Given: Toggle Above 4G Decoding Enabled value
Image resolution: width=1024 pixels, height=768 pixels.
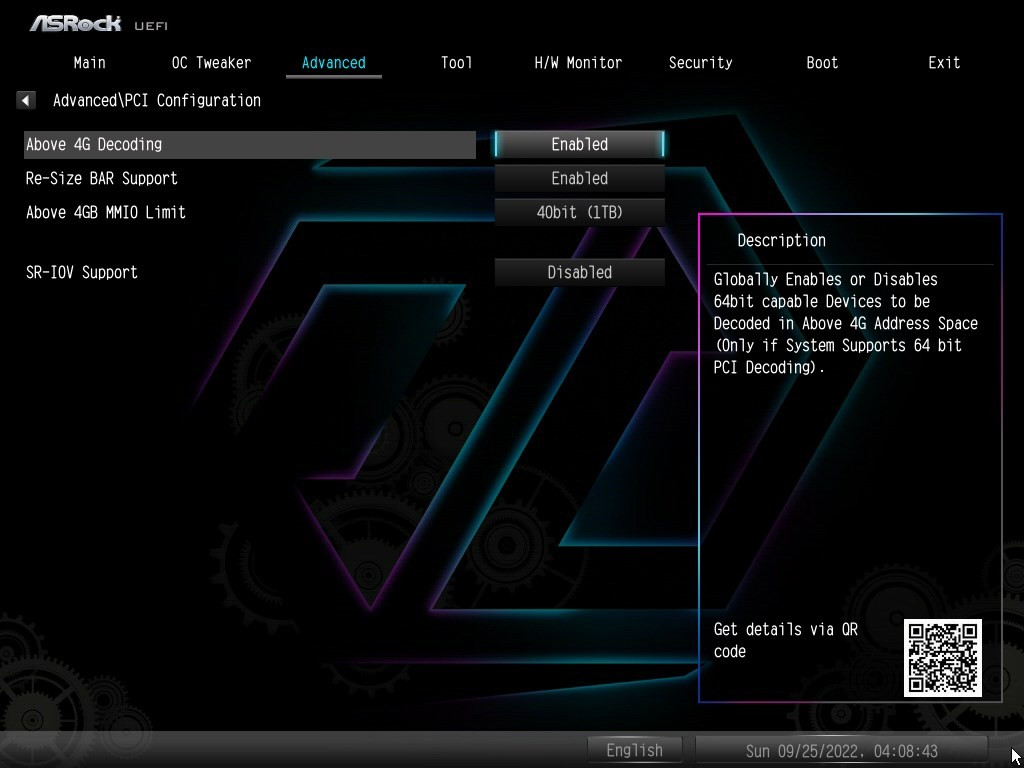Looking at the screenshot, I should (x=579, y=144).
